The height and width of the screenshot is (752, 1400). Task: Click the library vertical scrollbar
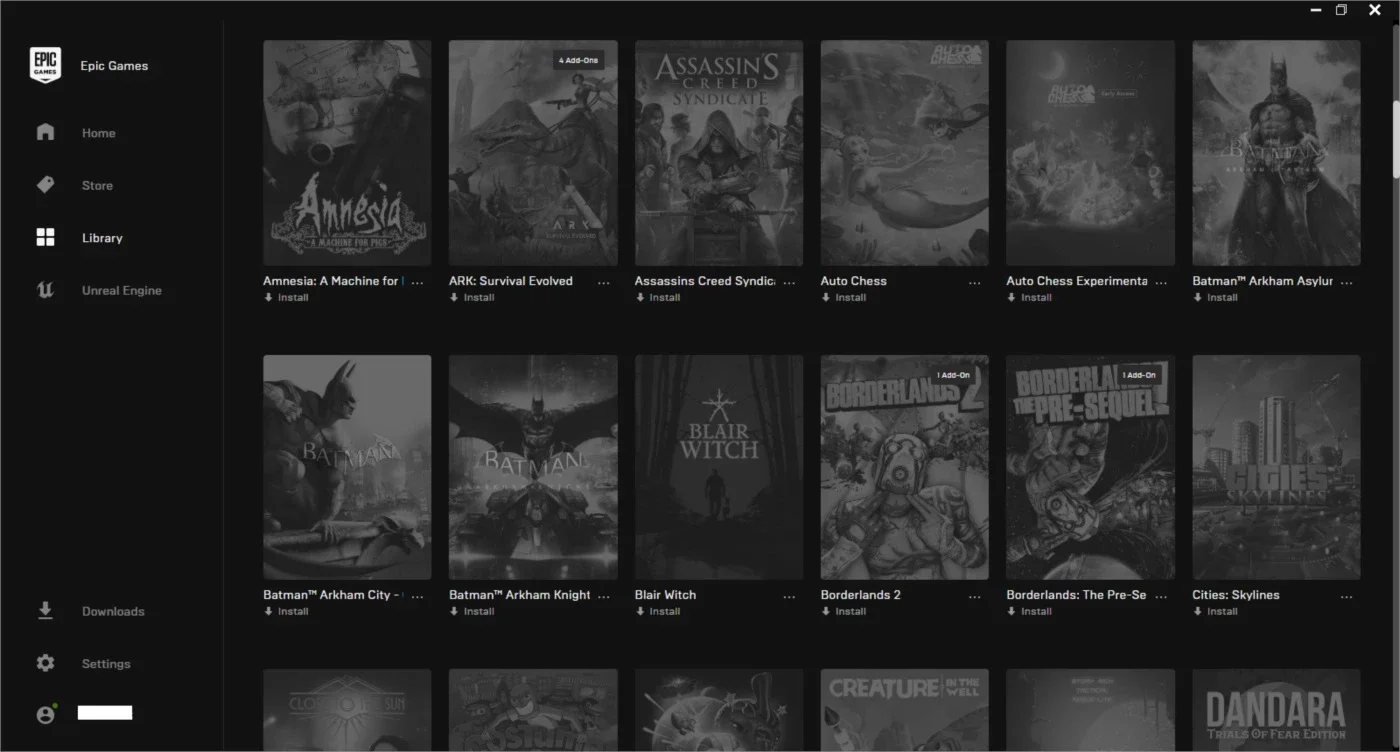(x=1395, y=139)
